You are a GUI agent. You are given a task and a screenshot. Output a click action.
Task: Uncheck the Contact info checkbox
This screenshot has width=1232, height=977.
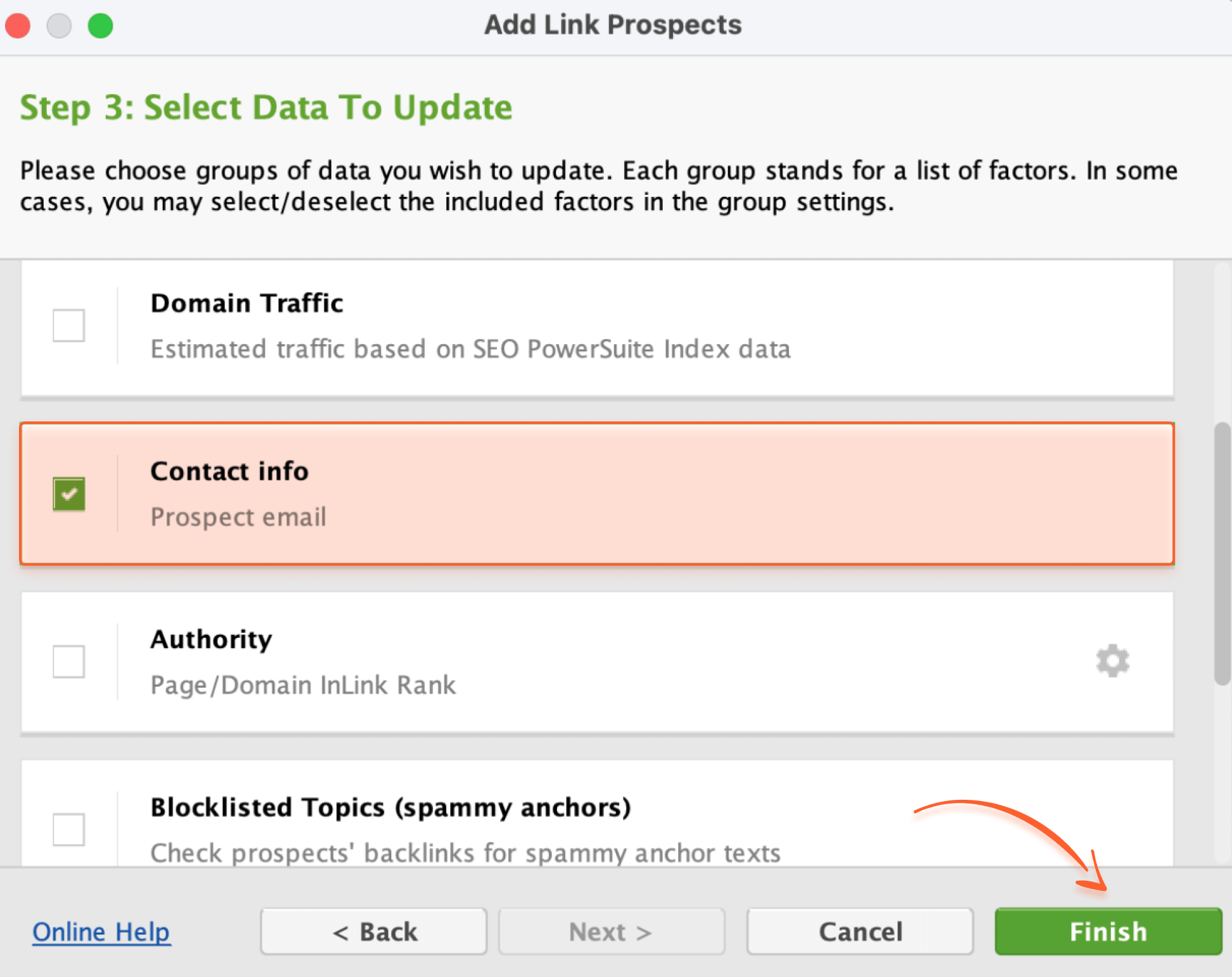point(69,494)
